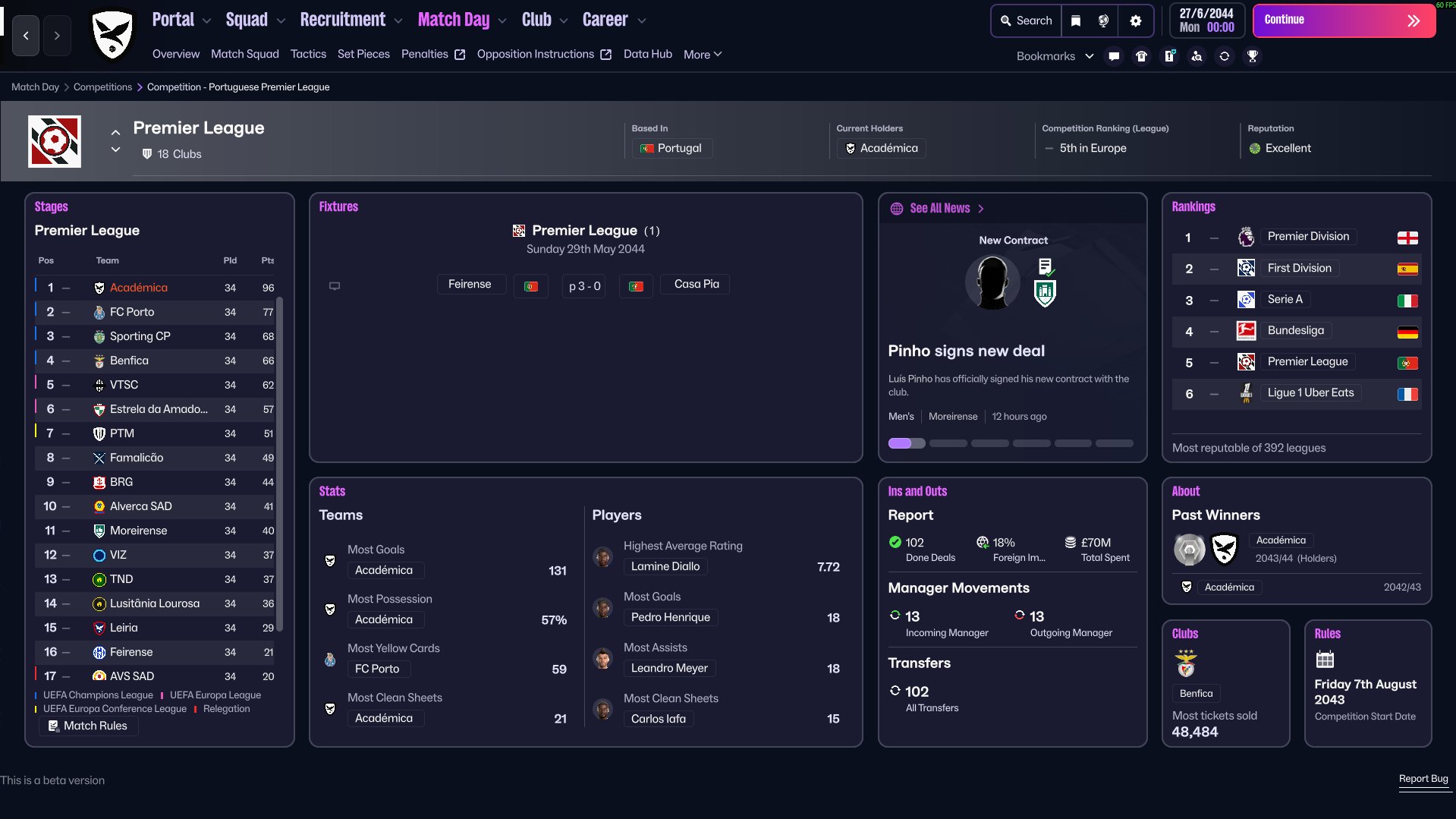The height and width of the screenshot is (819, 1456).
Task: Expand the Squad menu chevron
Action: 281,21
